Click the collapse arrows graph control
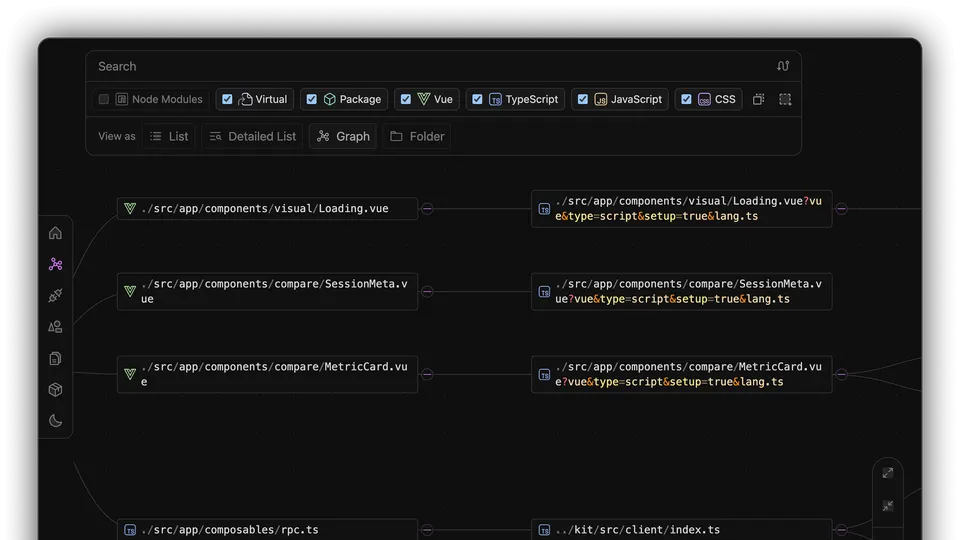 (888, 506)
